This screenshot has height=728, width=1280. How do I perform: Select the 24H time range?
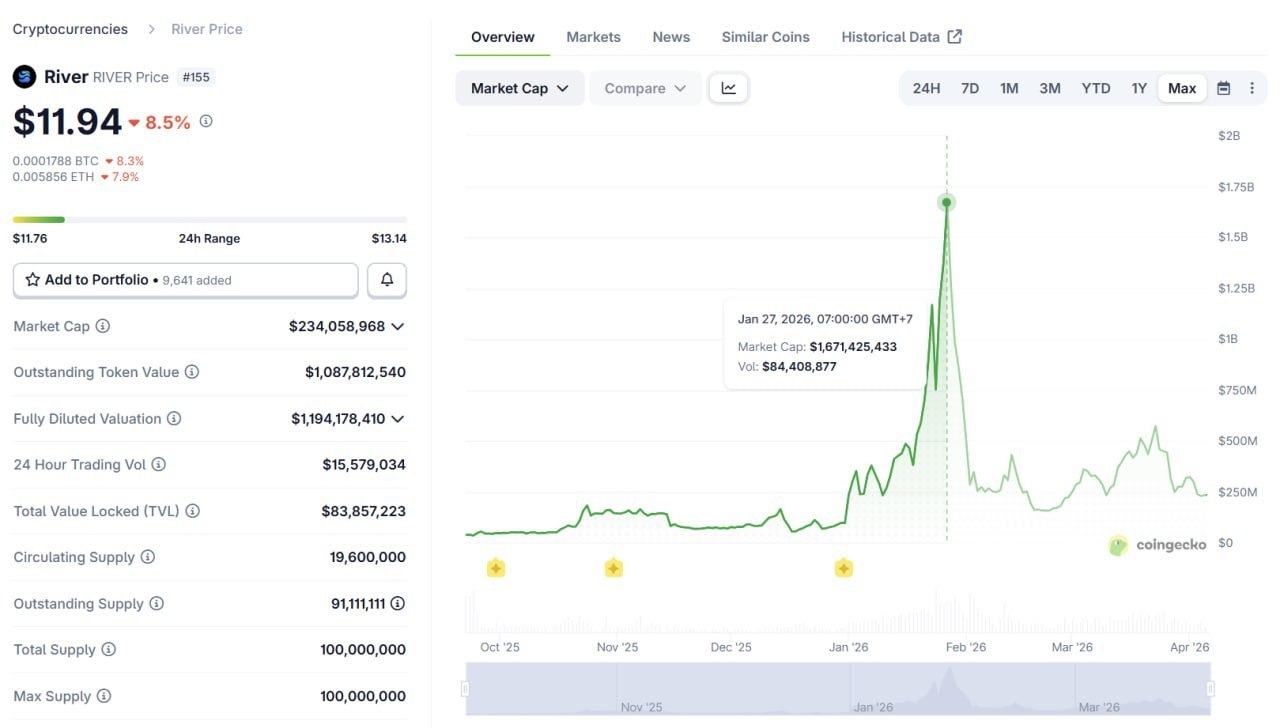[926, 88]
